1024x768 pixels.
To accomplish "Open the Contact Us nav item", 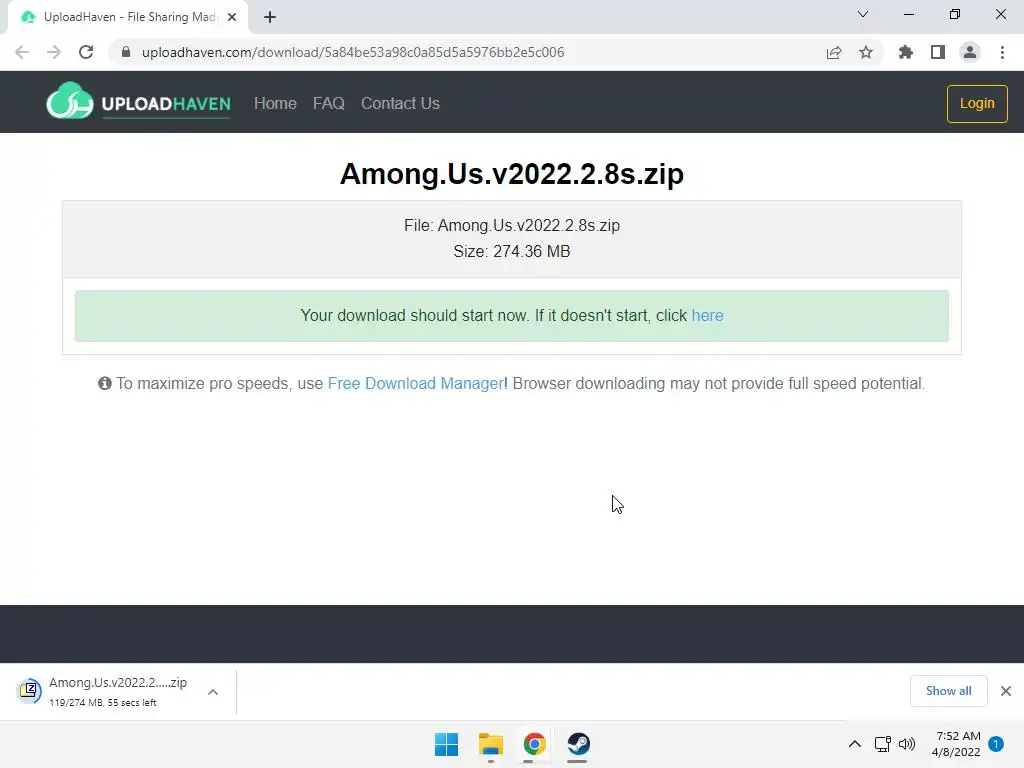I will (400, 103).
